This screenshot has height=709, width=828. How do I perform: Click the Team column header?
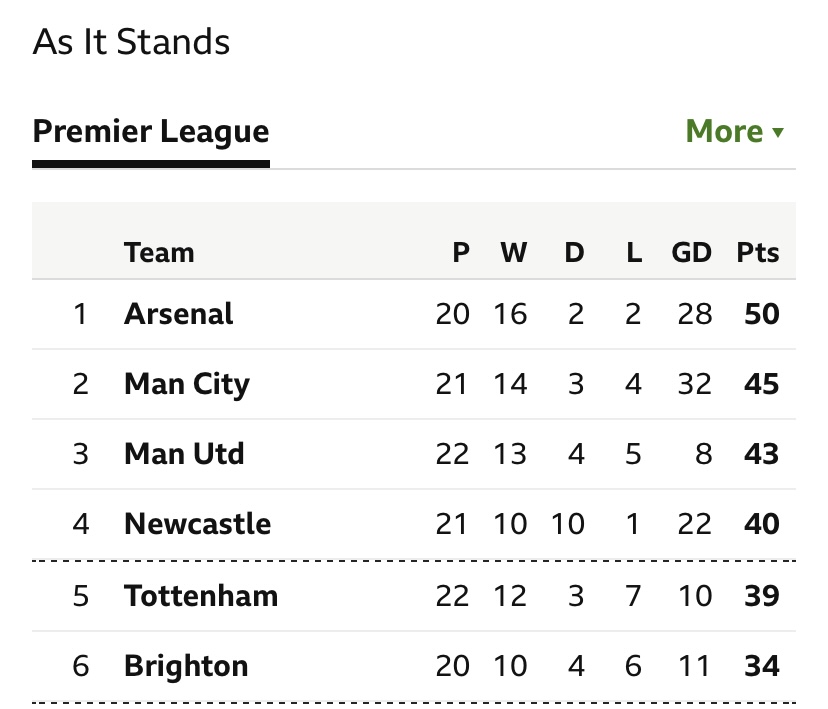pyautogui.click(x=159, y=252)
